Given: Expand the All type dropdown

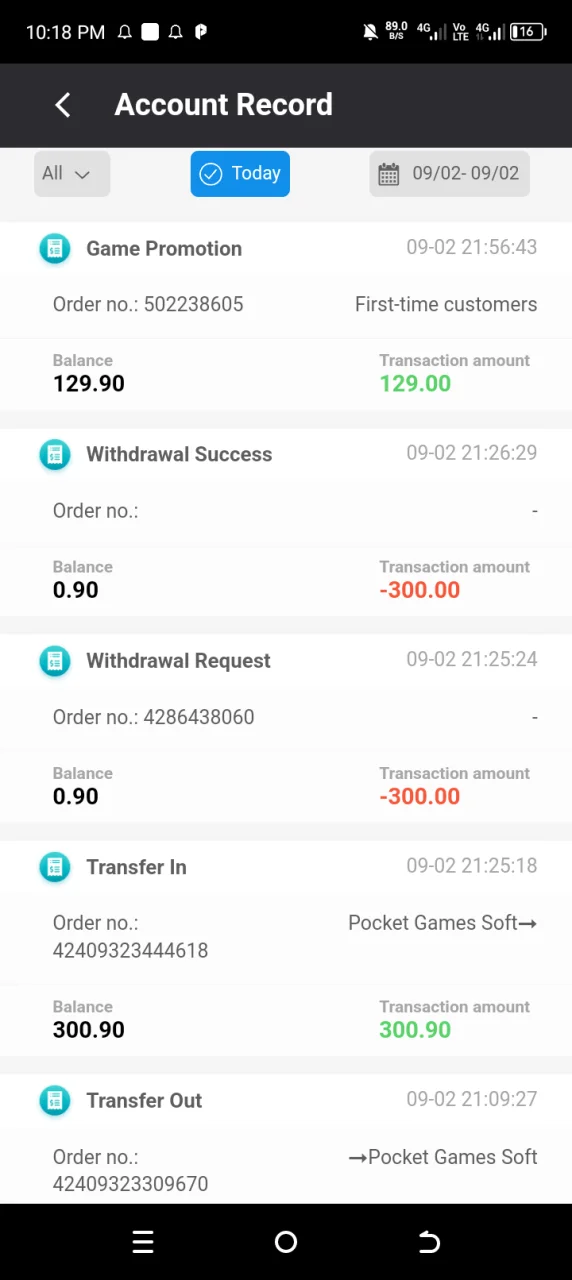Looking at the screenshot, I should (72, 174).
